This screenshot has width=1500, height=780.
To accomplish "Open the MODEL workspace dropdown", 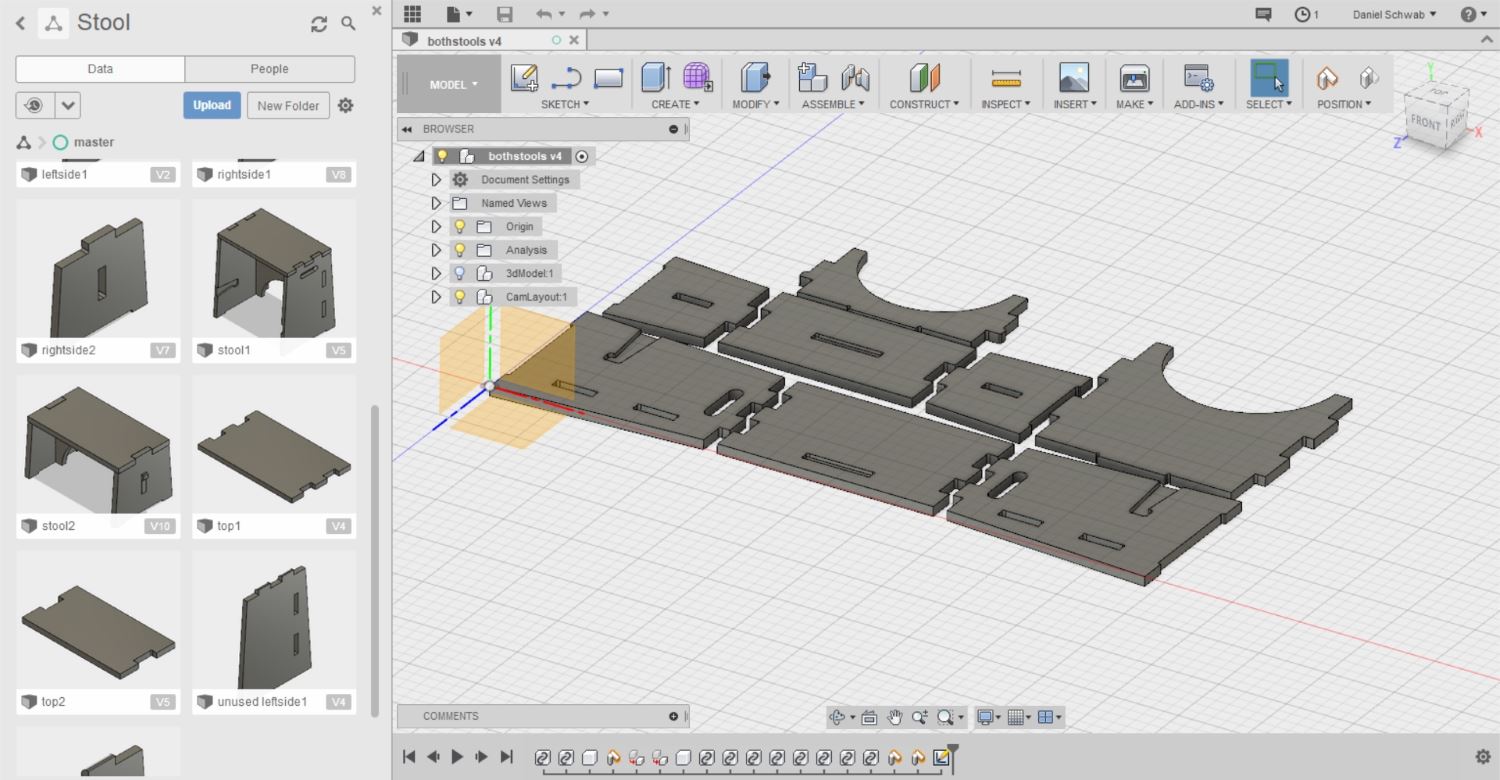I will tap(453, 85).
